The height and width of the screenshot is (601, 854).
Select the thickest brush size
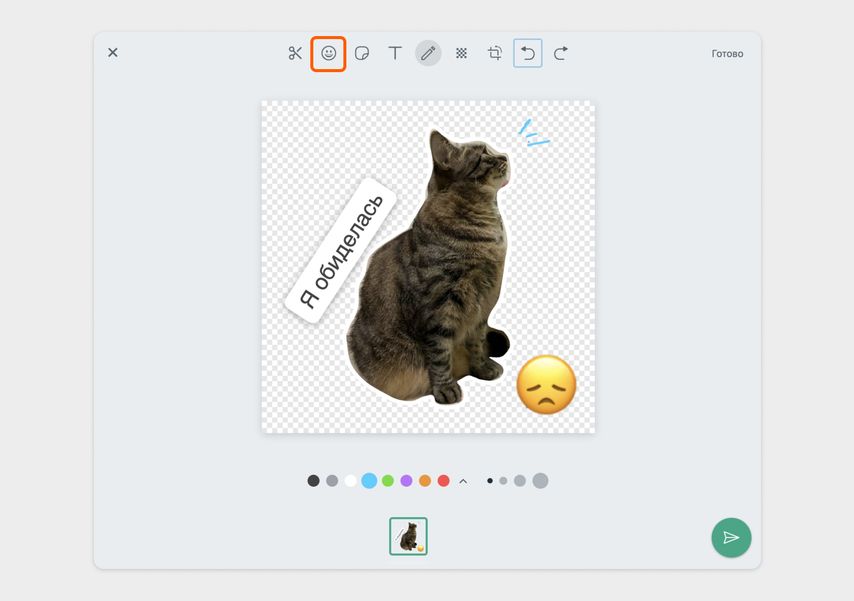click(x=540, y=481)
